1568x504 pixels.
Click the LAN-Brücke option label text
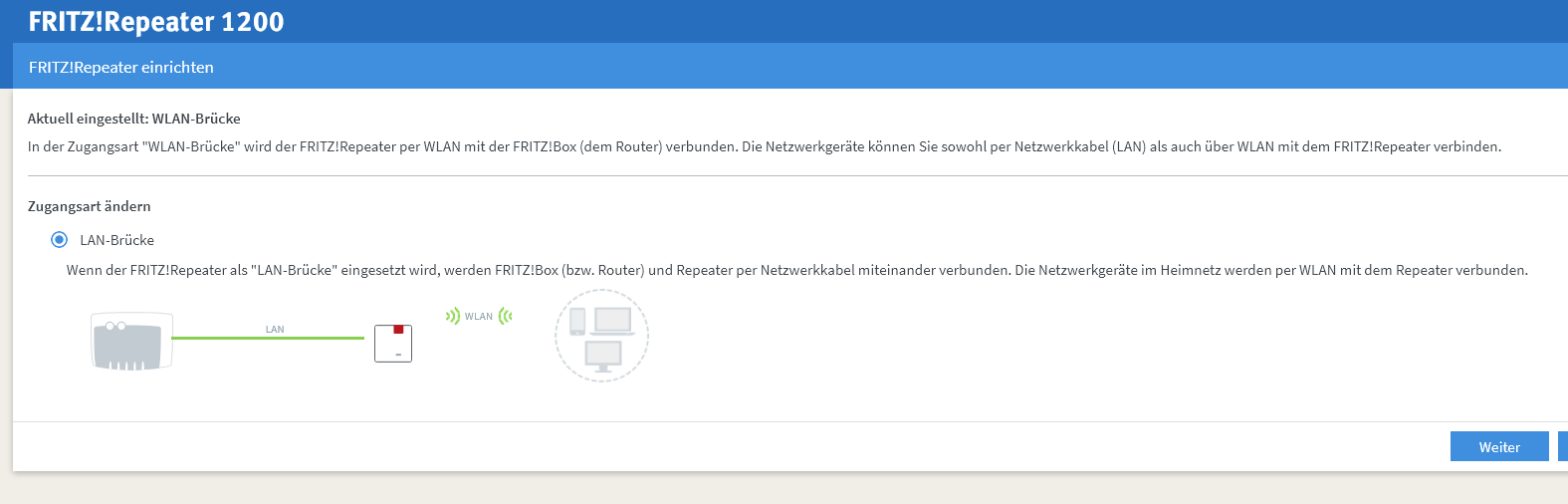(x=117, y=240)
